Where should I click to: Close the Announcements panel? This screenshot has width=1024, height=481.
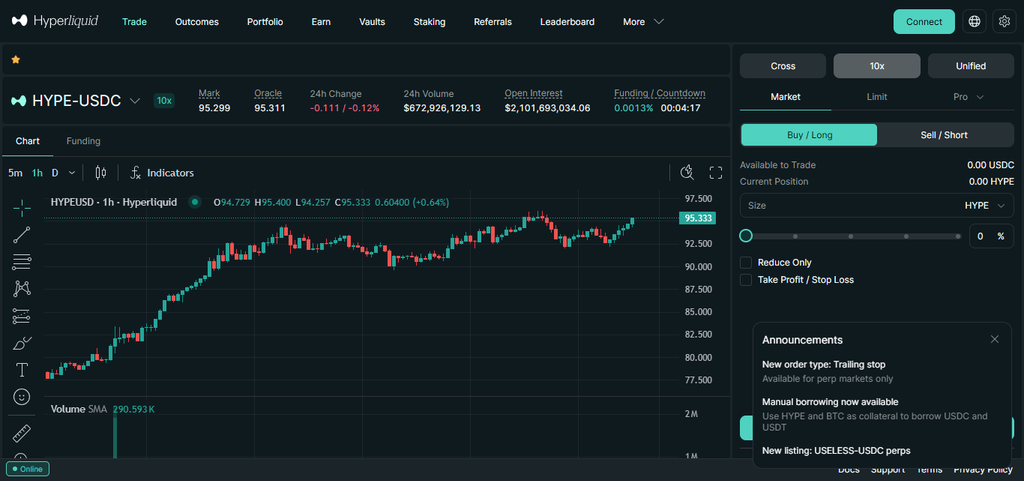pyautogui.click(x=995, y=339)
